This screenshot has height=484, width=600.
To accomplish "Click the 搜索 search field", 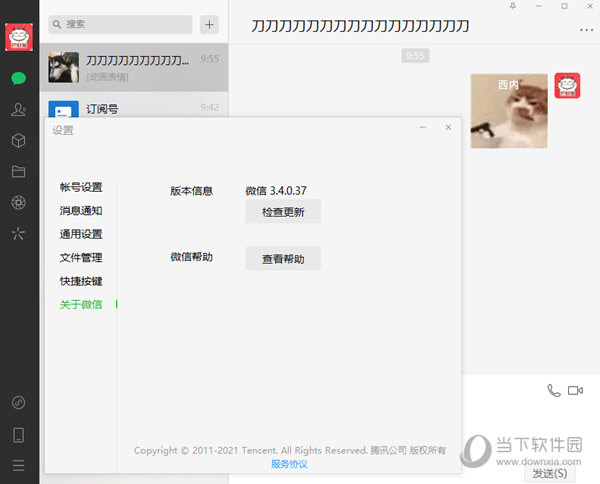I will (x=120, y=24).
